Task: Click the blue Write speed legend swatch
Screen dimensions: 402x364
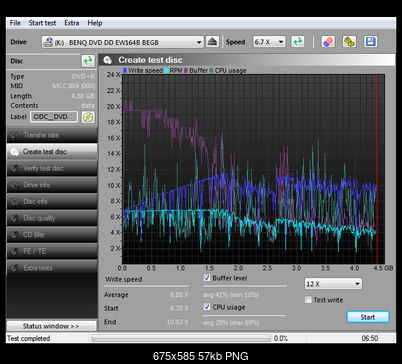Action: coord(125,70)
